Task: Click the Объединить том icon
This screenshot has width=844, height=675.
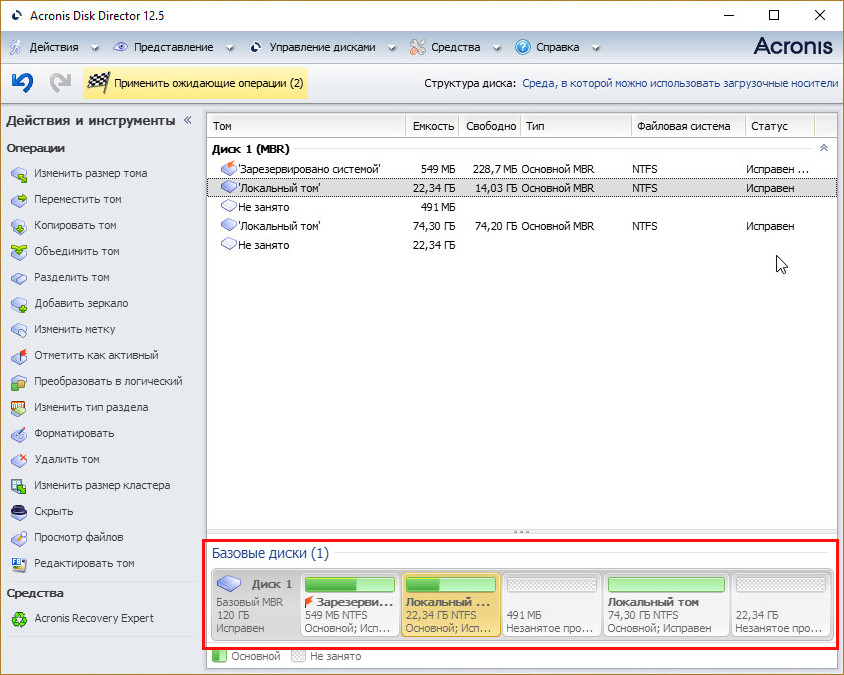Action: [19, 252]
